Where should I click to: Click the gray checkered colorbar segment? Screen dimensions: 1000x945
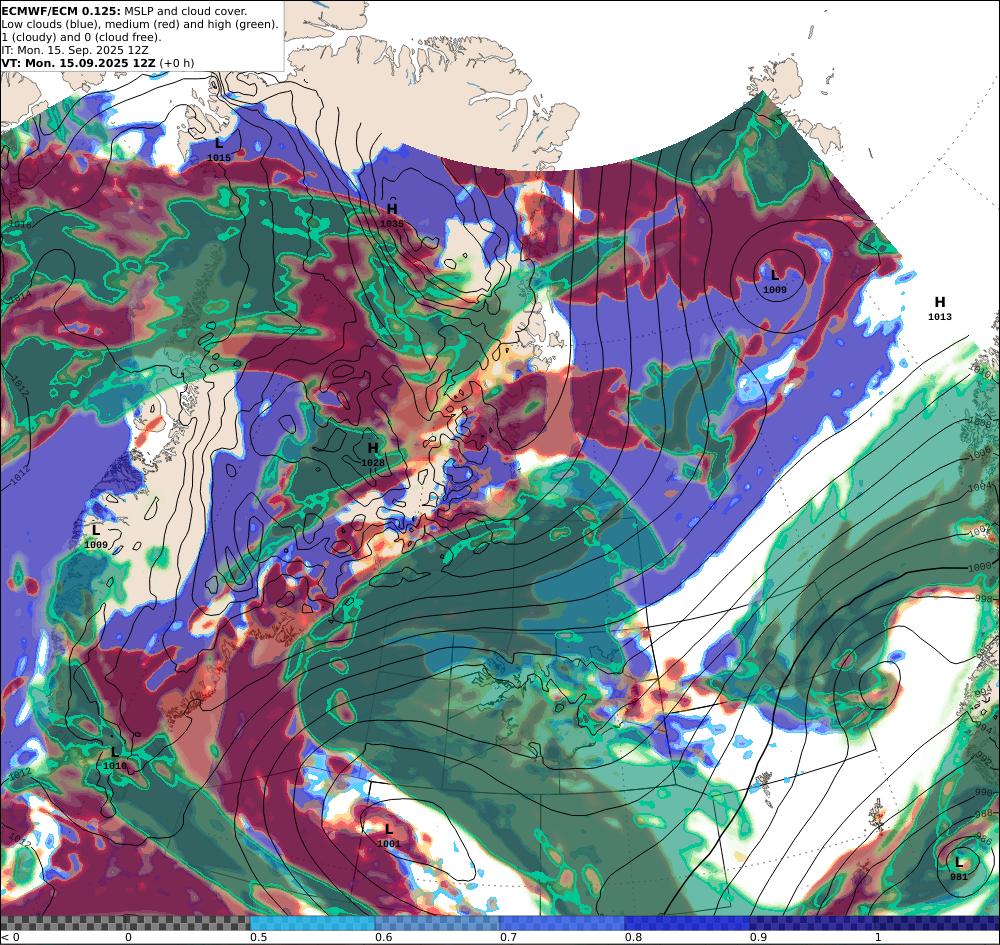pyautogui.click(x=125, y=923)
